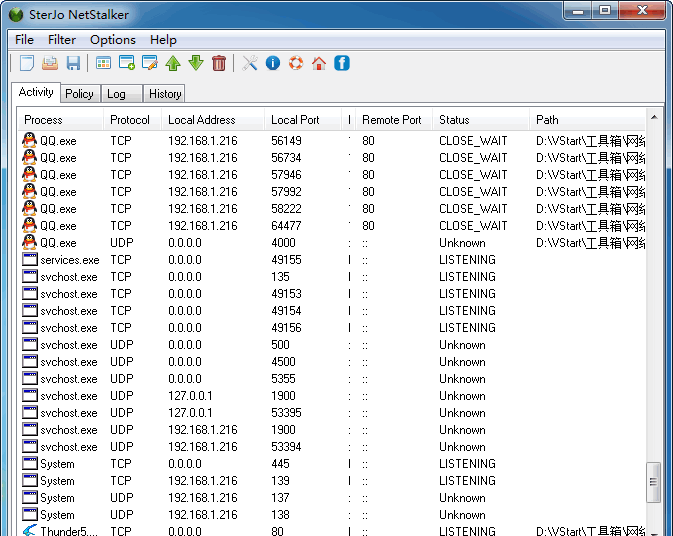Switch to the History tab
Viewport: 673px width, 536px height.
click(x=165, y=94)
